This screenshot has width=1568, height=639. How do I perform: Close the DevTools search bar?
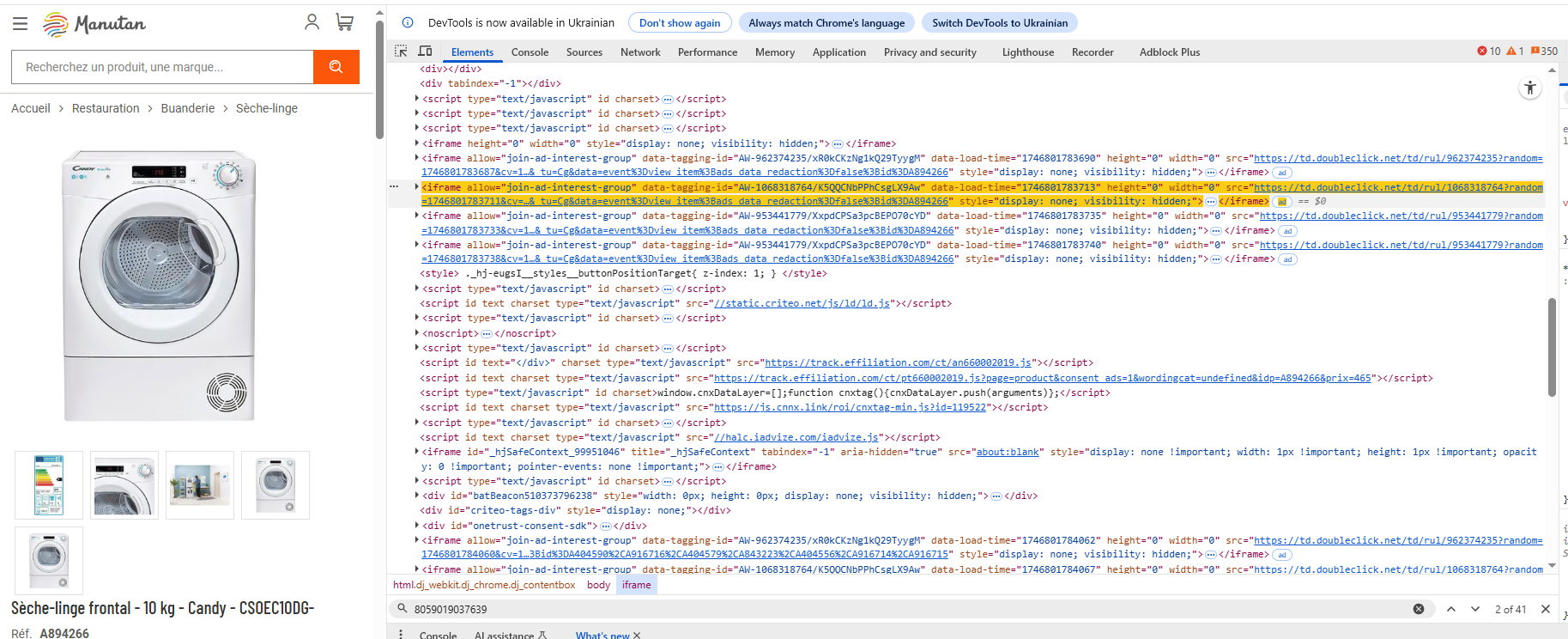(x=1546, y=609)
